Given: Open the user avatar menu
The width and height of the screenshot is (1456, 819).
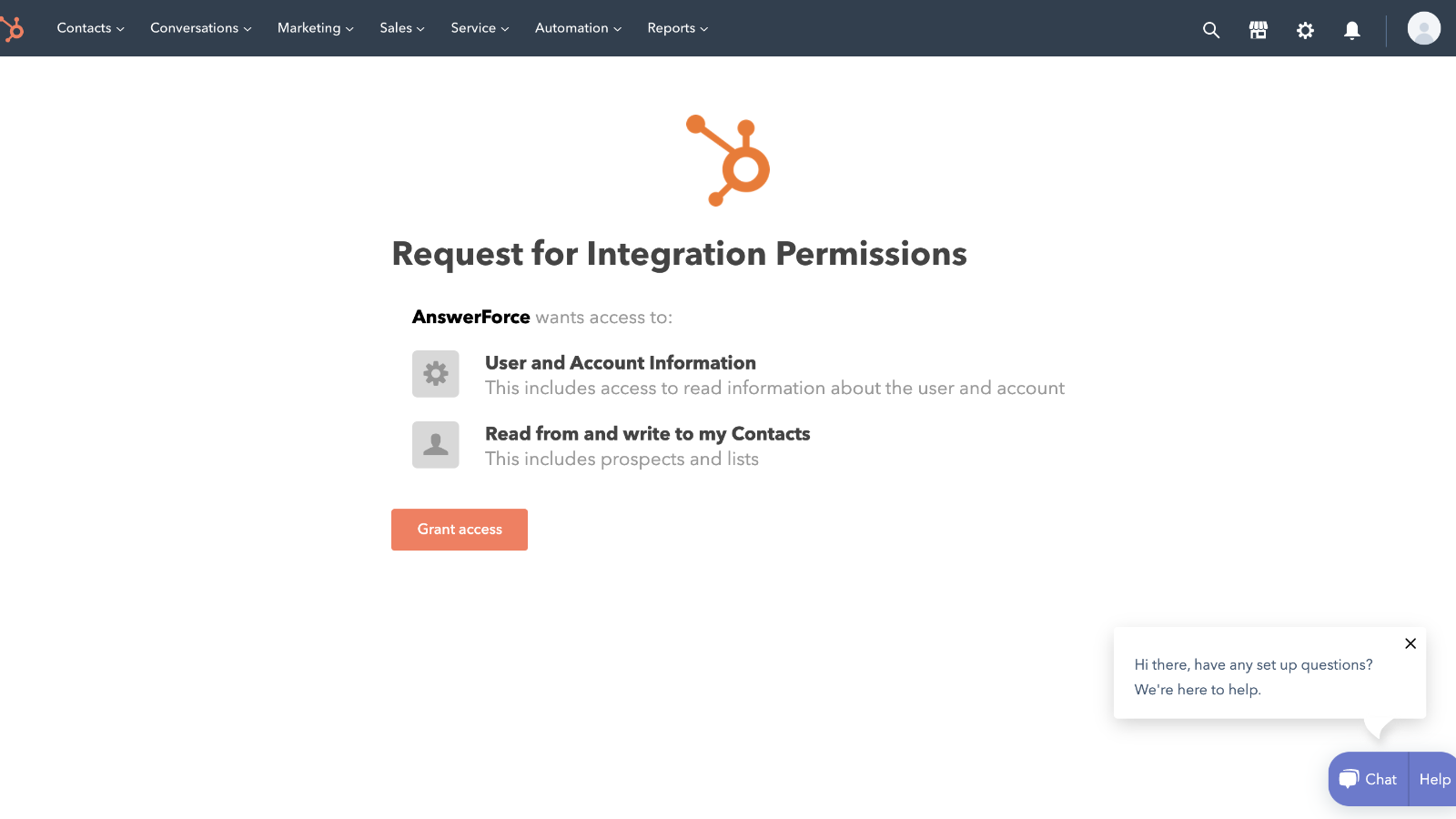Looking at the screenshot, I should (x=1423, y=28).
